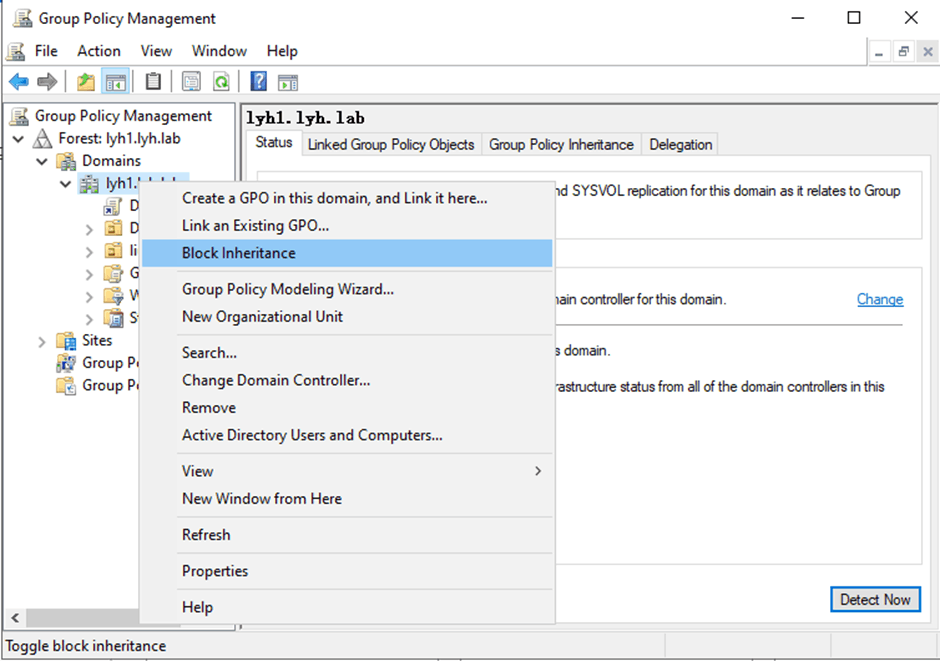Open the Window menu
This screenshot has width=940, height=661.
(219, 51)
